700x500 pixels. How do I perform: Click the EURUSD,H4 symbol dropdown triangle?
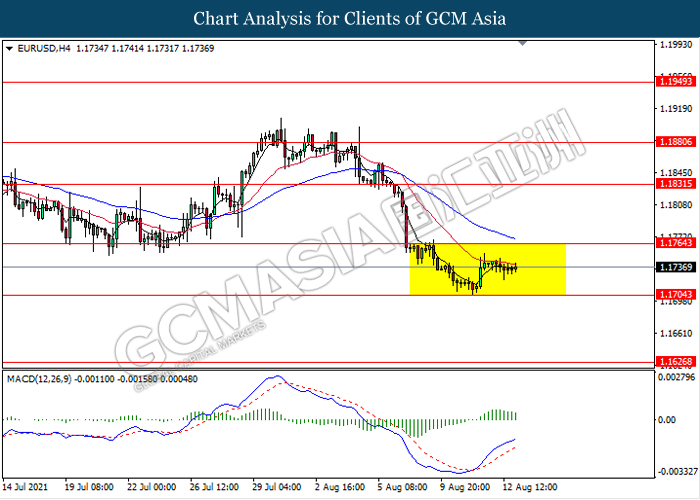pyautogui.click(x=9, y=49)
